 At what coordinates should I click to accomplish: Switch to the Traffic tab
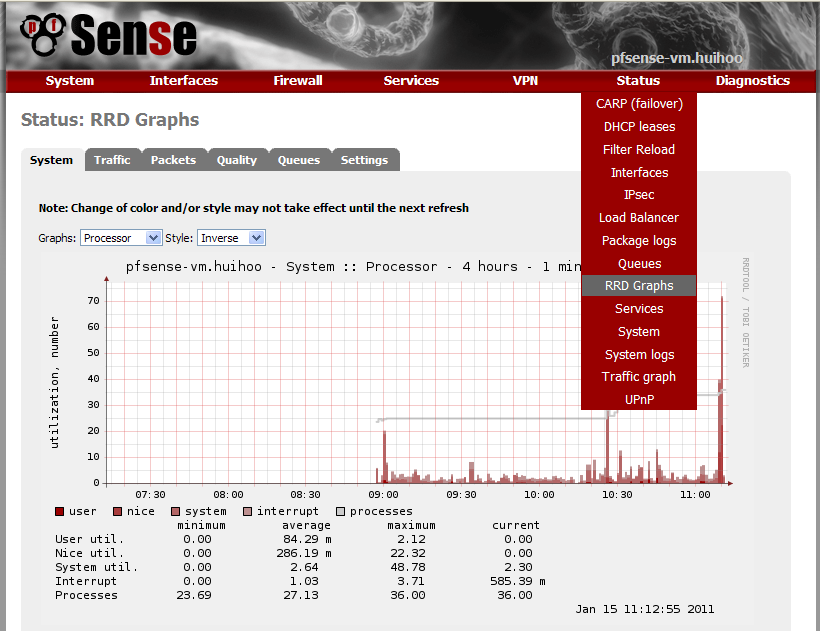112,160
